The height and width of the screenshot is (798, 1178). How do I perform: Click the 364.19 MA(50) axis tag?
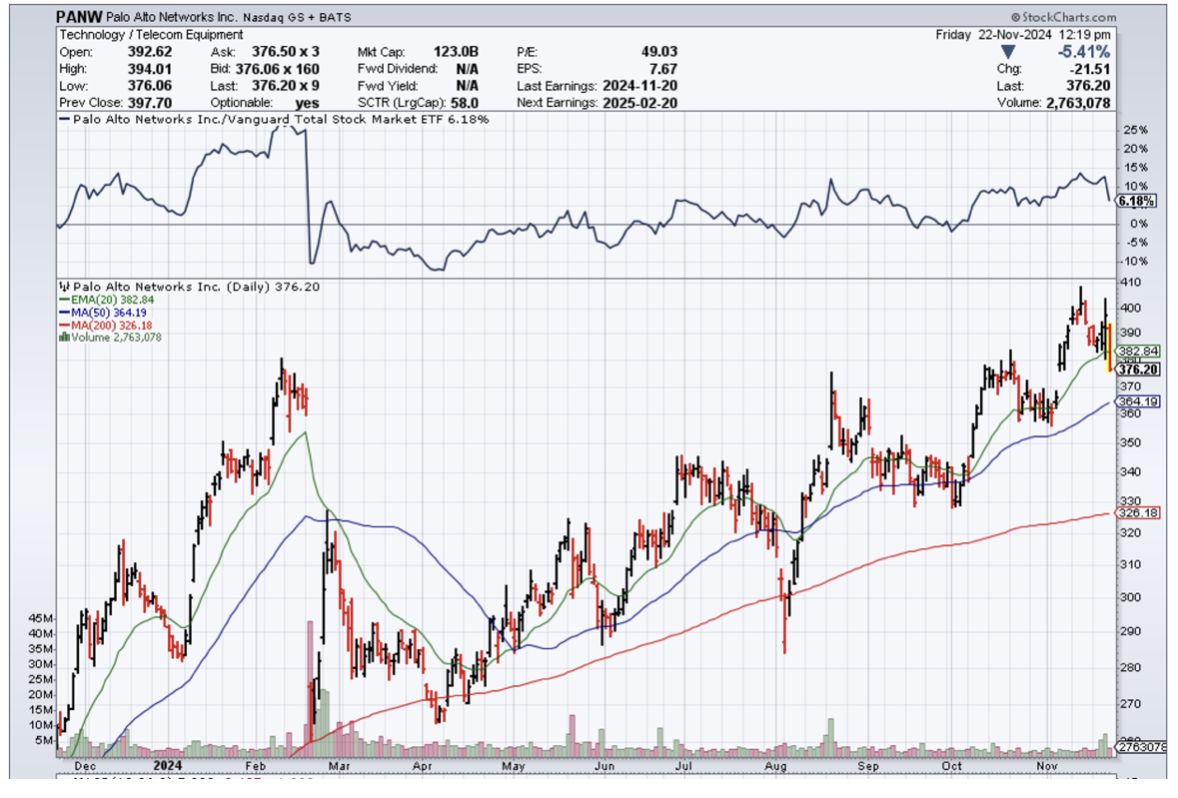(x=1136, y=401)
